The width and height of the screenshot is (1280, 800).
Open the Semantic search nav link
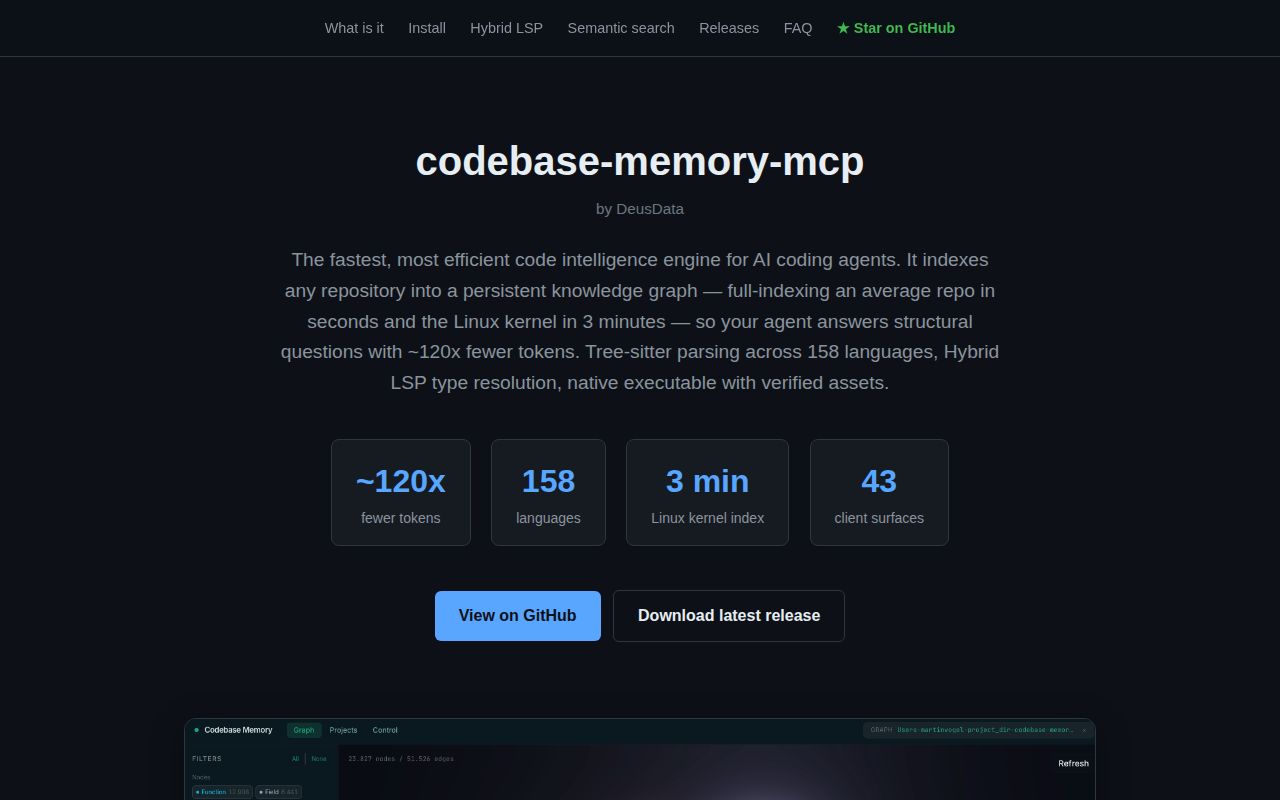point(621,28)
